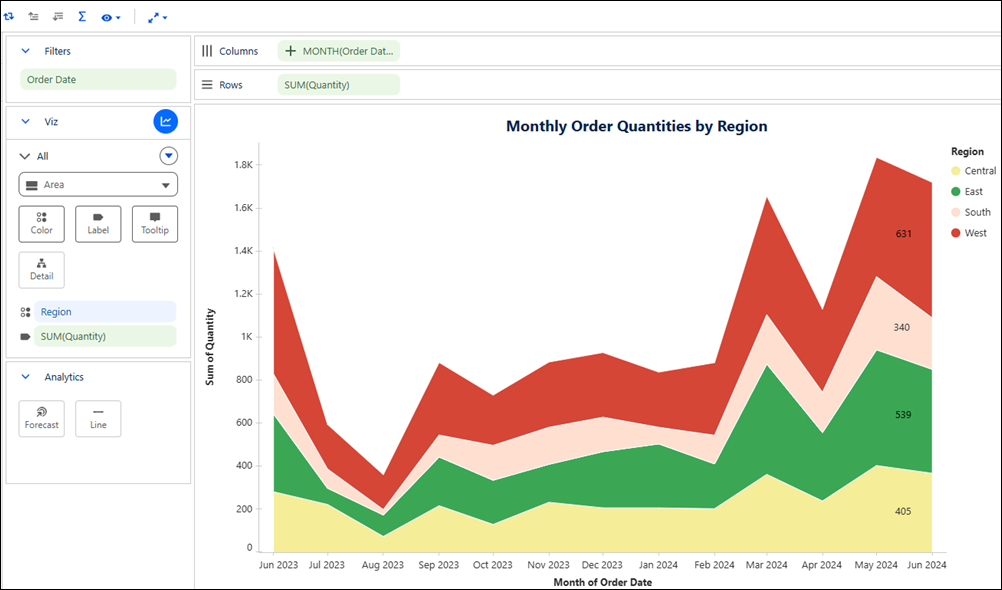Click the East legend color swatch

956,192
